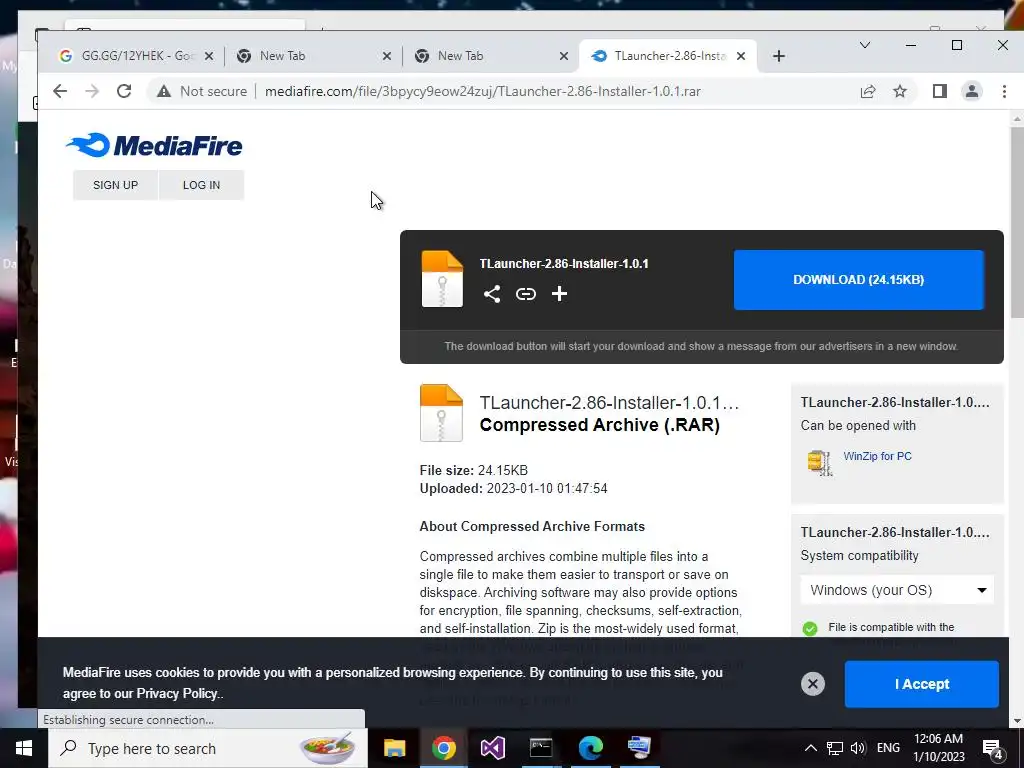Click the MediaFire logo
This screenshot has height=768, width=1024.
[x=154, y=145]
